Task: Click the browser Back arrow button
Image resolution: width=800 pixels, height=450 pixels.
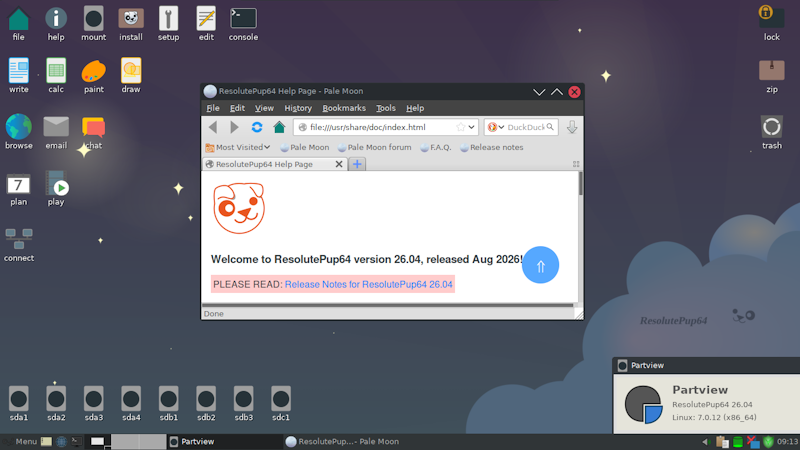Action: point(213,127)
